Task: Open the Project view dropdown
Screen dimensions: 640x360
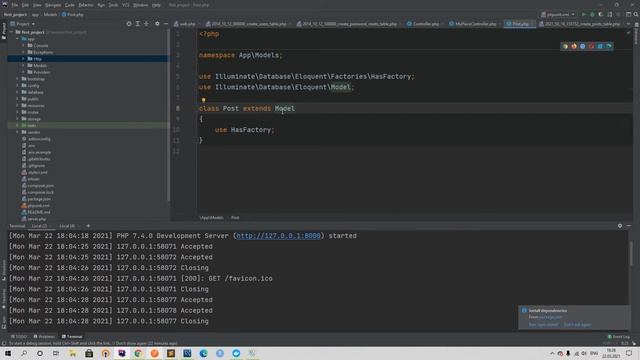Action: pyautogui.click(x=23, y=24)
